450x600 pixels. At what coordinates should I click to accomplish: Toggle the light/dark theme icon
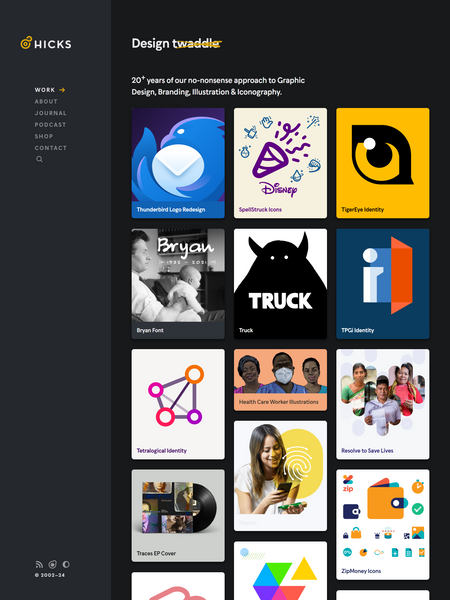(x=66, y=564)
